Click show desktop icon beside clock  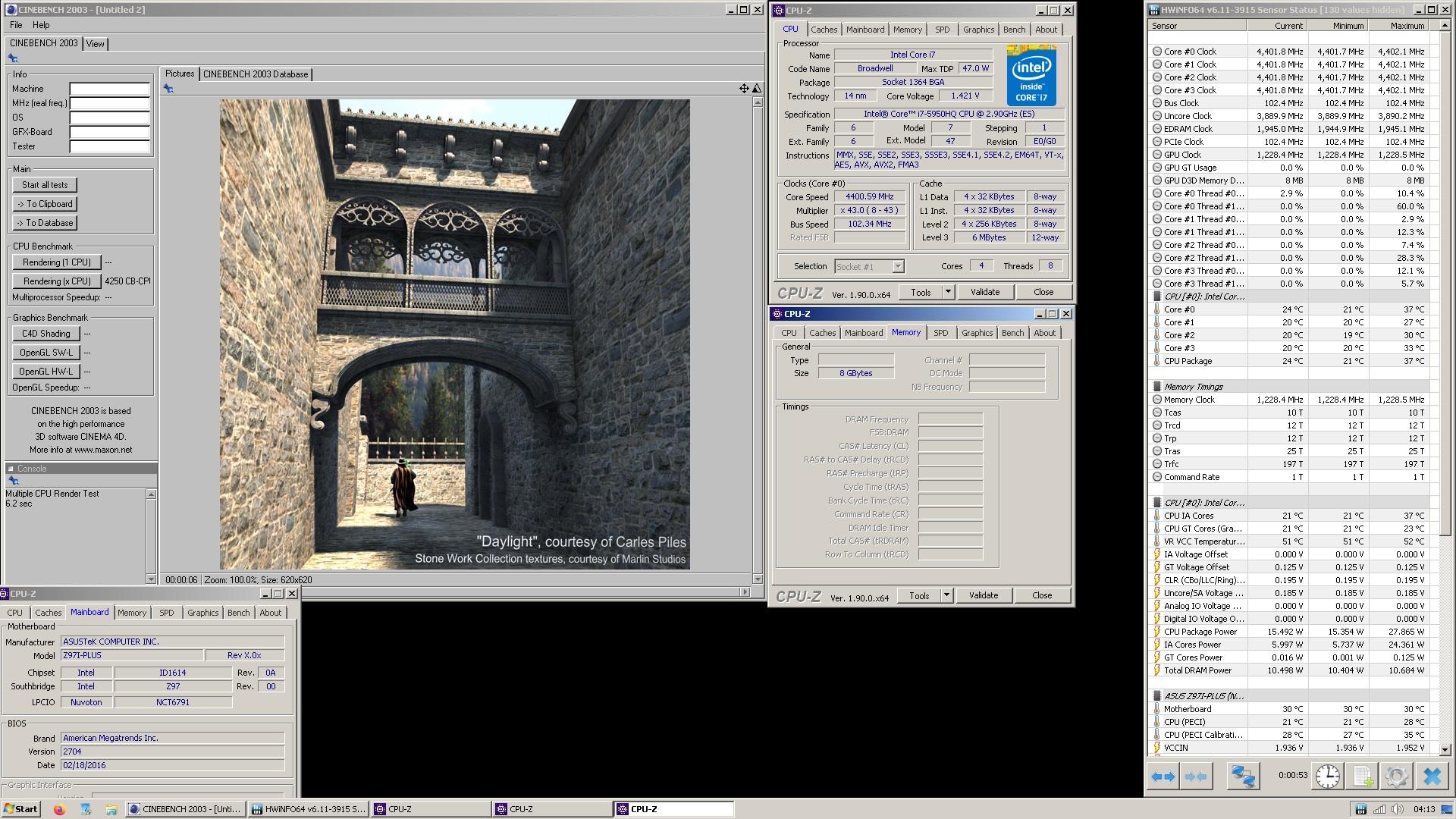(x=1447, y=809)
